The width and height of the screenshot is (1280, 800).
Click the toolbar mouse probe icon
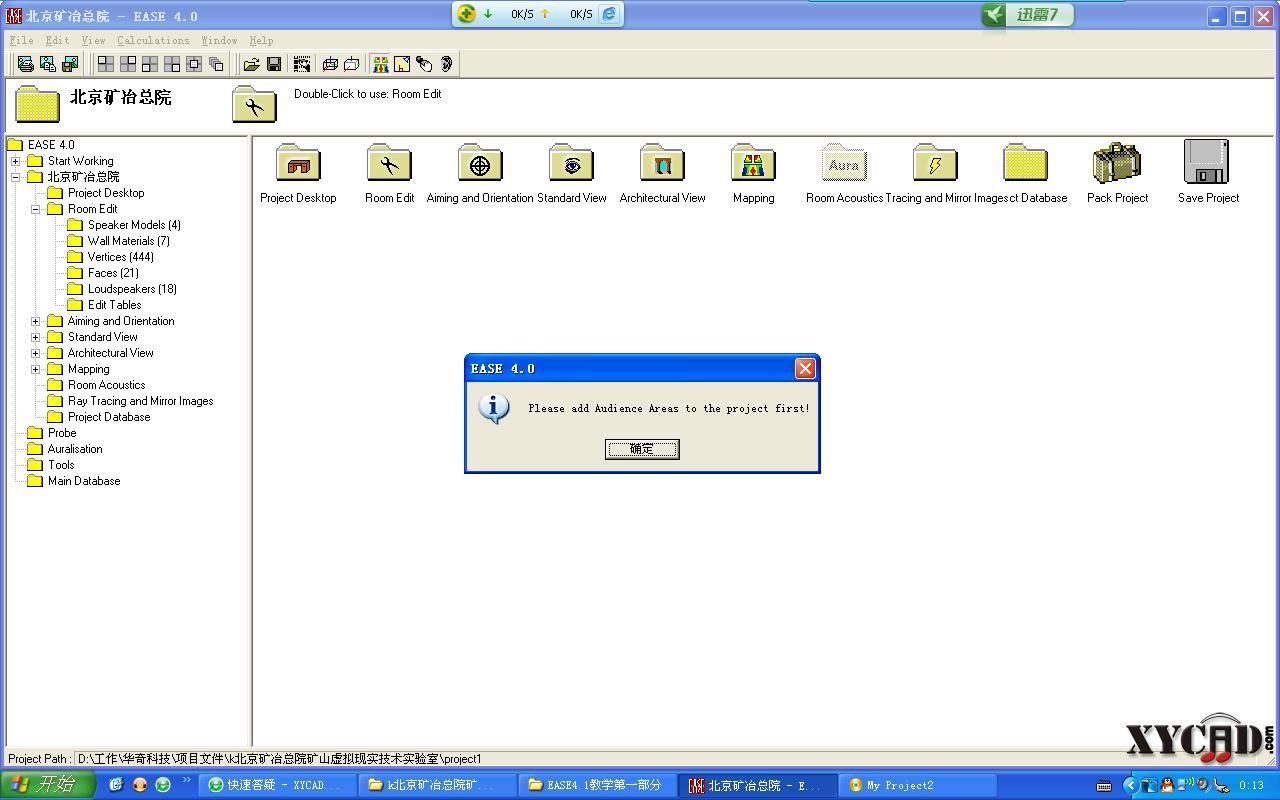coord(424,64)
